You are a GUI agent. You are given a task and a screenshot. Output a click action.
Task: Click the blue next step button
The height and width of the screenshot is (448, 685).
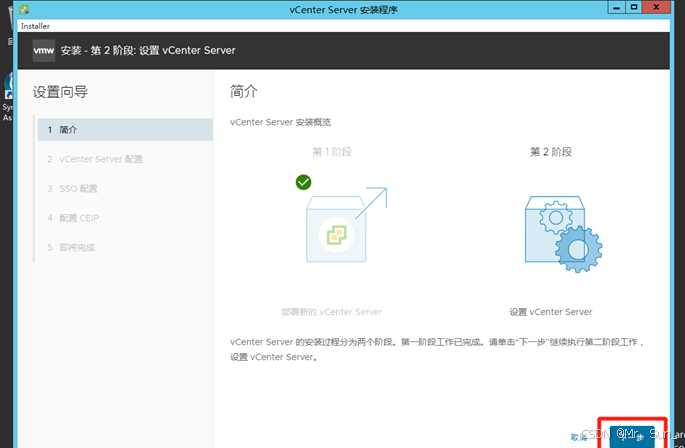coord(632,437)
